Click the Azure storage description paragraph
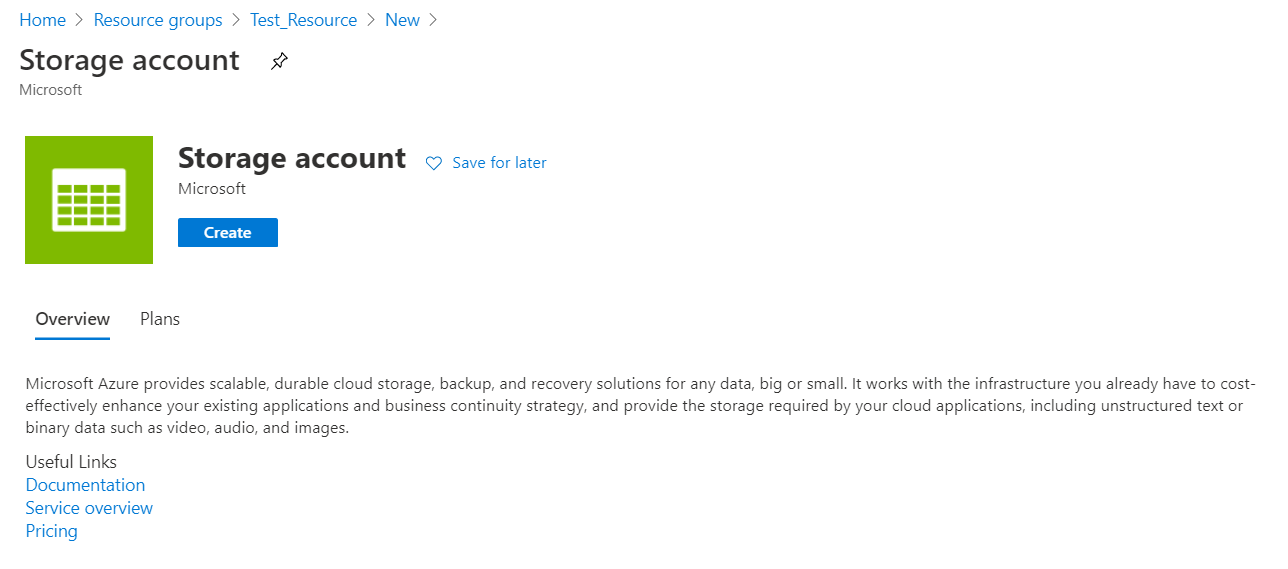This screenshot has height=569, width=1288. (640, 406)
